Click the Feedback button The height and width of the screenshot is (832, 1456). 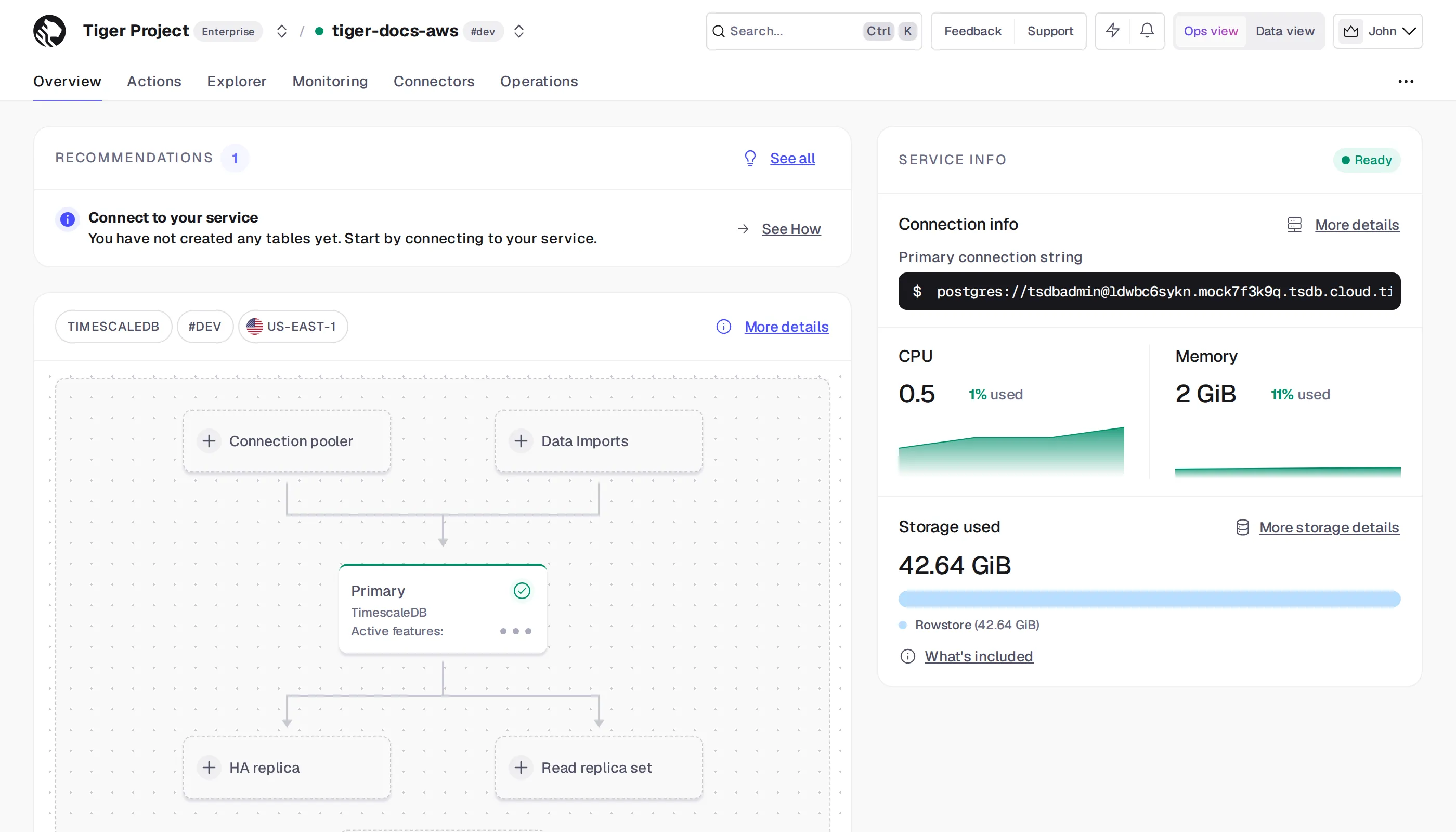point(972,31)
